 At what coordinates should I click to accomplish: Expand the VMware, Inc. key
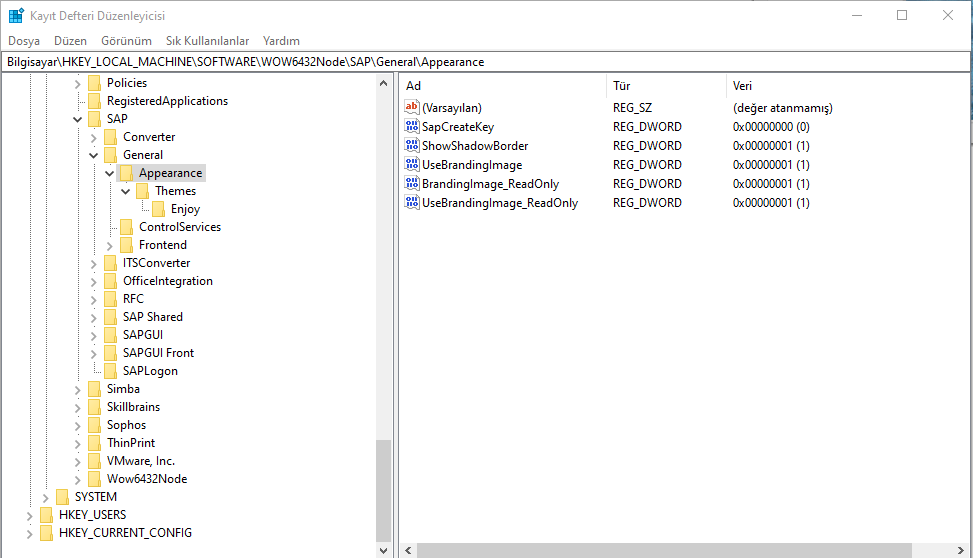[x=78, y=462]
